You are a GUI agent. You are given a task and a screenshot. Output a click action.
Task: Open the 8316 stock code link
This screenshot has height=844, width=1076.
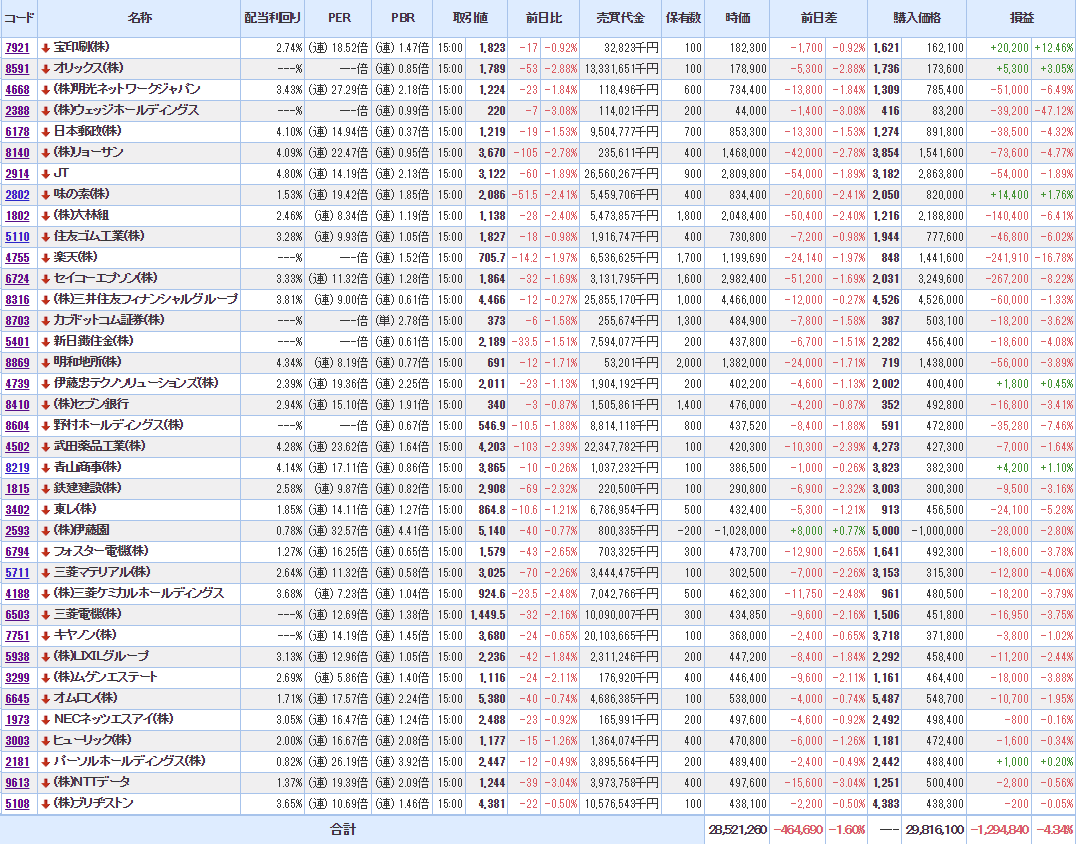point(17,299)
